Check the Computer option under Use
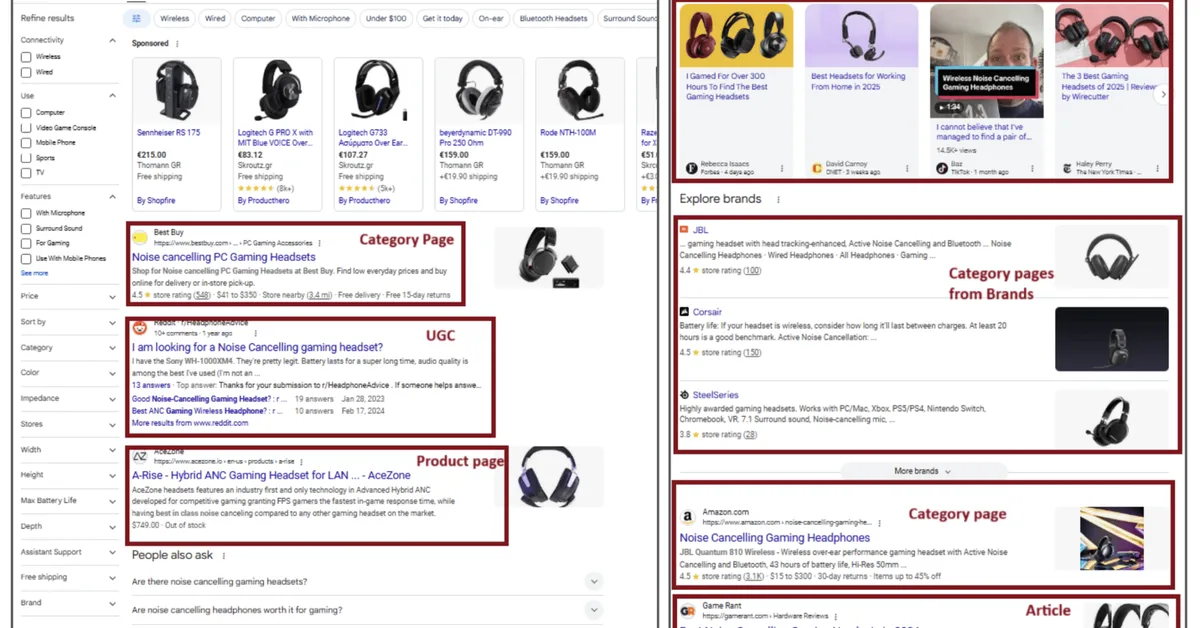 click(x=25, y=111)
